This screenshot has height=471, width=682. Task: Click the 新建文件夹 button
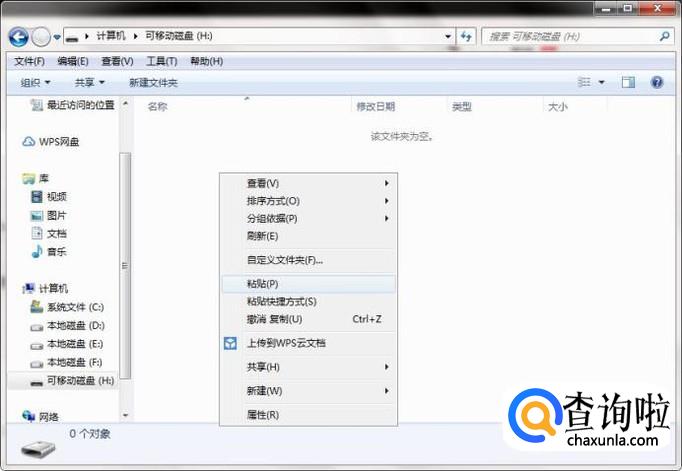click(153, 82)
